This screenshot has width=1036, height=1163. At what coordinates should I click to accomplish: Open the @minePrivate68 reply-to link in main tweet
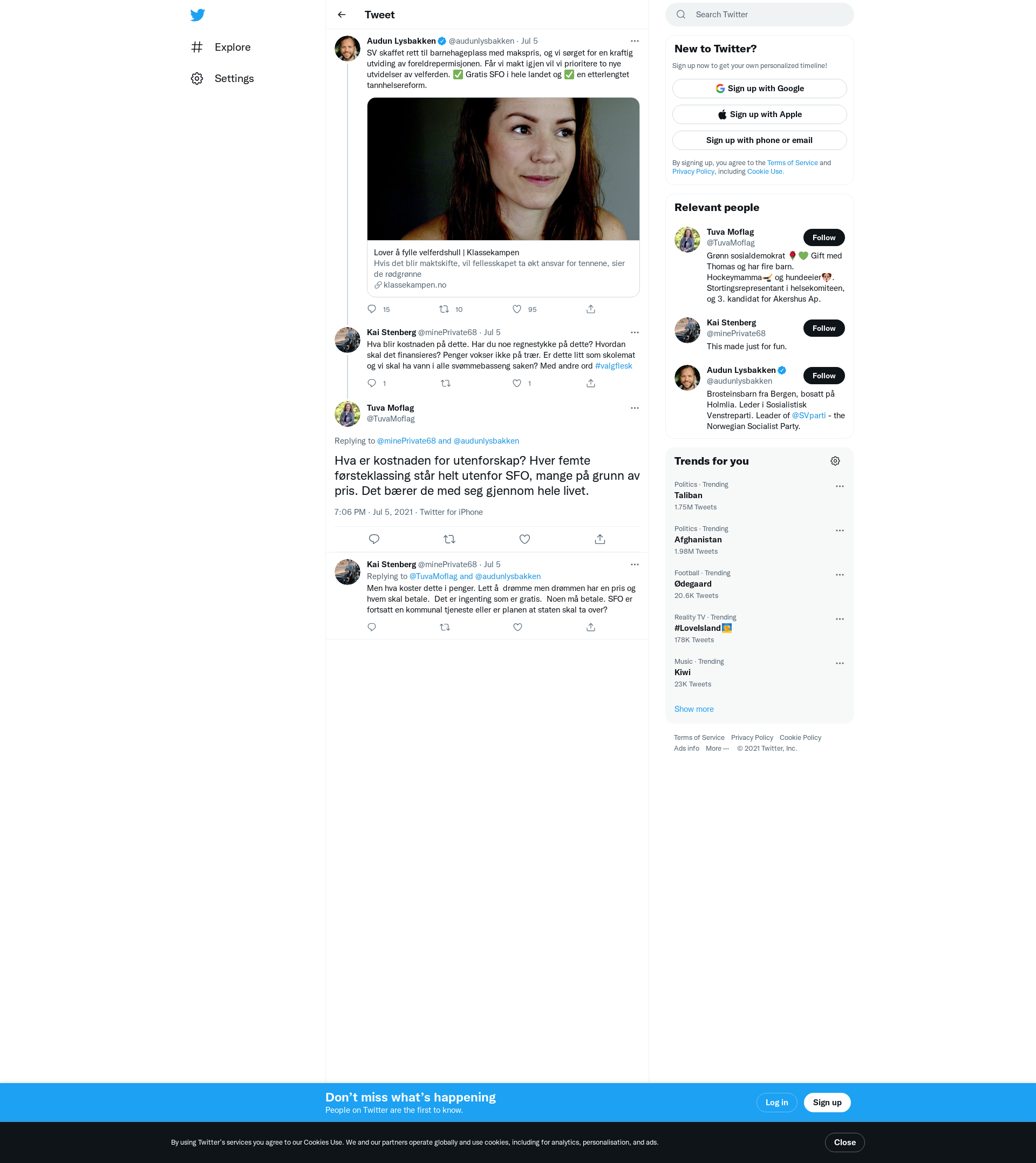click(x=406, y=440)
